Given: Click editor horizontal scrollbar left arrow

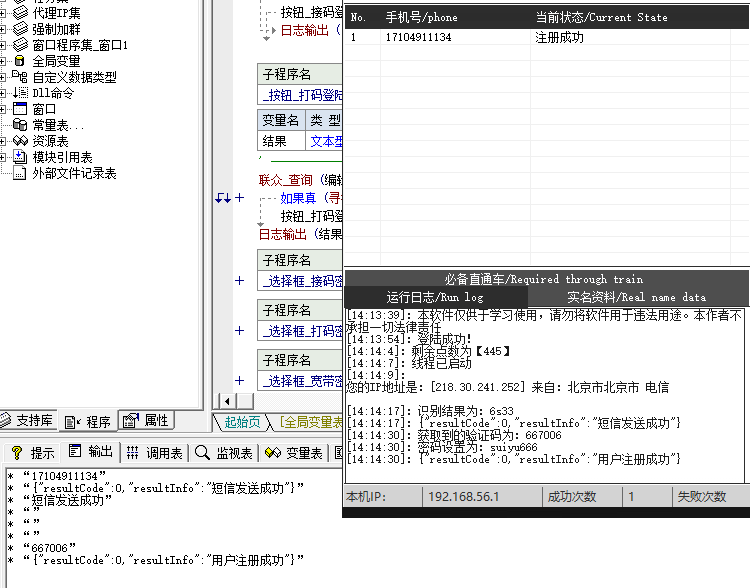Looking at the screenshot, I should pyautogui.click(x=227, y=401).
